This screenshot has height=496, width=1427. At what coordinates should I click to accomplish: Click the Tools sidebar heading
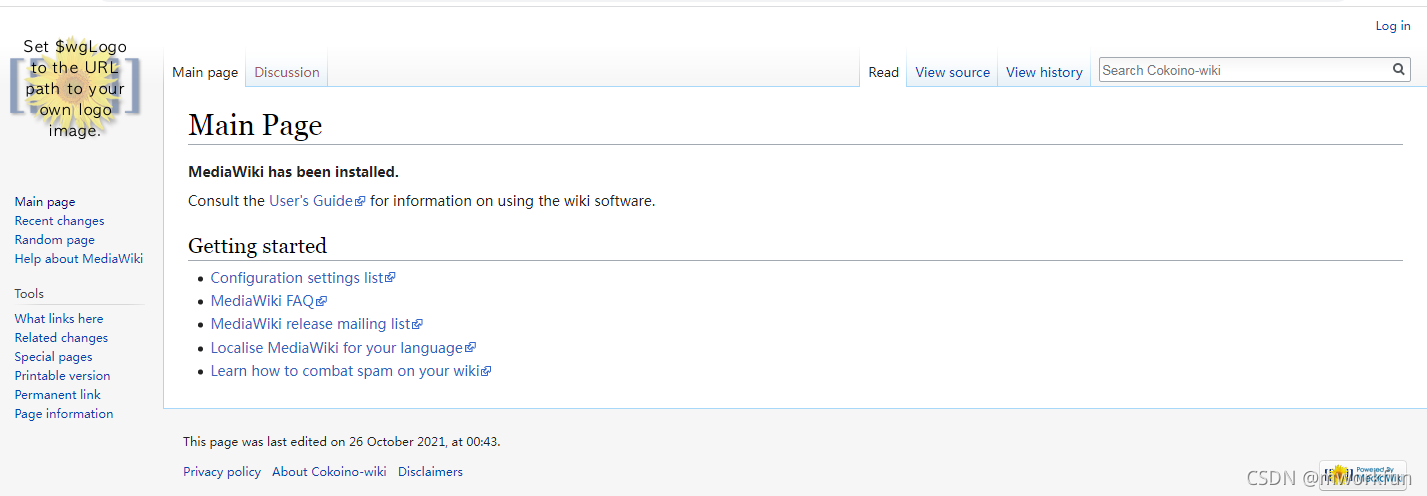(29, 294)
